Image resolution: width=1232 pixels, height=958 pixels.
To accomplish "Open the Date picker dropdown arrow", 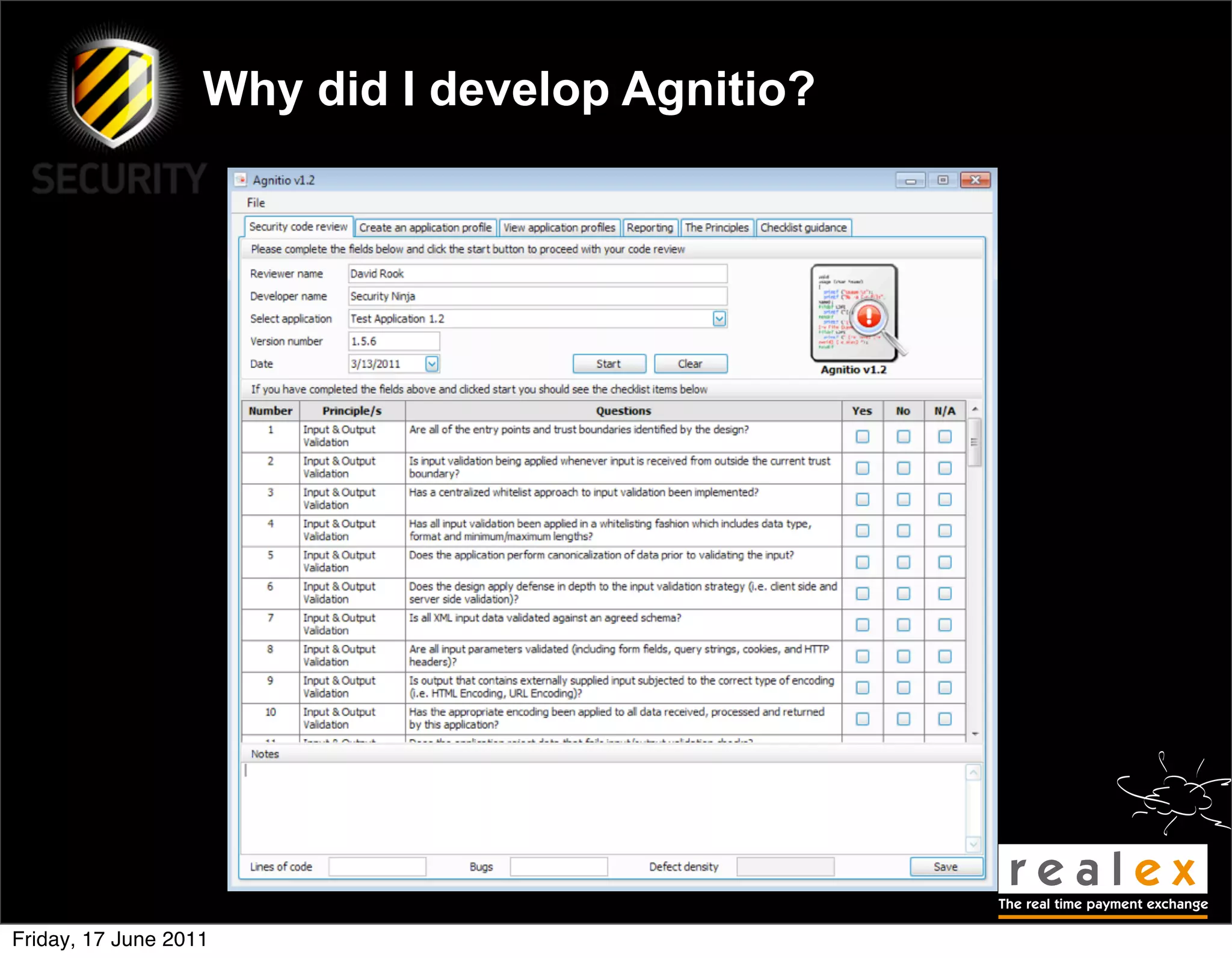I will [432, 364].
